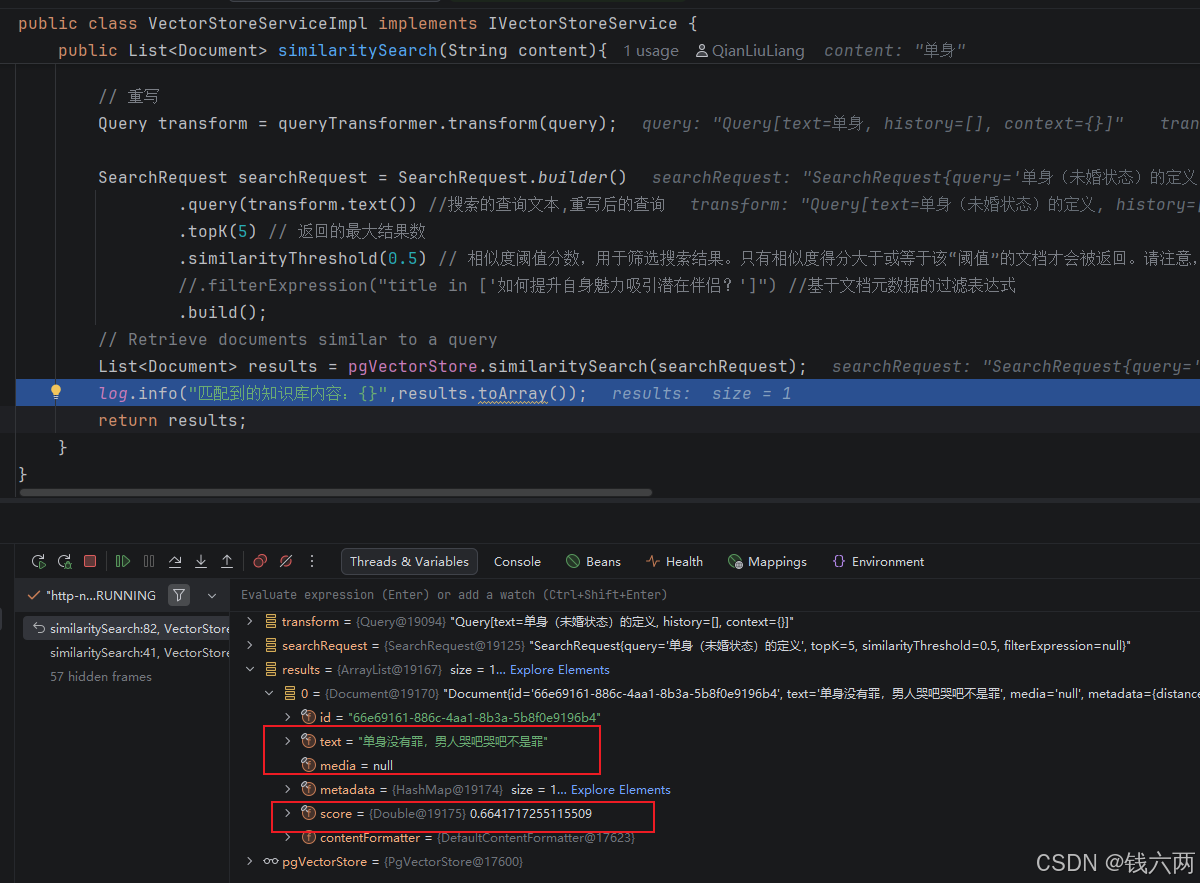Click the Rerun debug session icon
1200x883 pixels.
(38, 561)
